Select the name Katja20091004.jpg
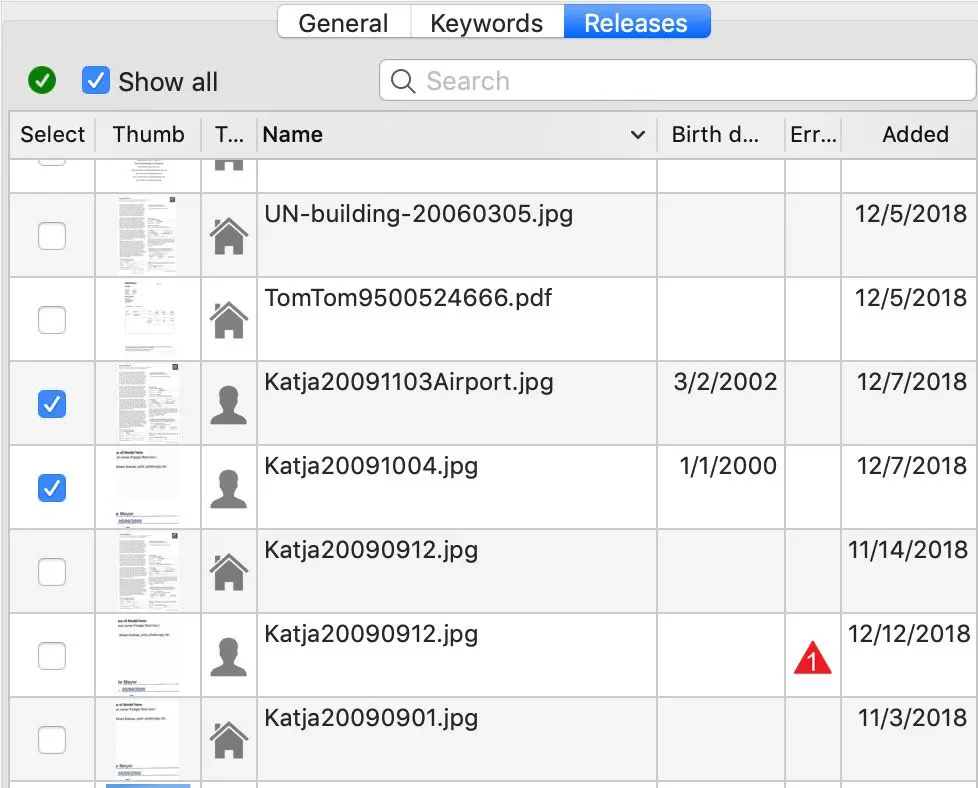Viewport: 978px width, 788px height. tap(371, 466)
